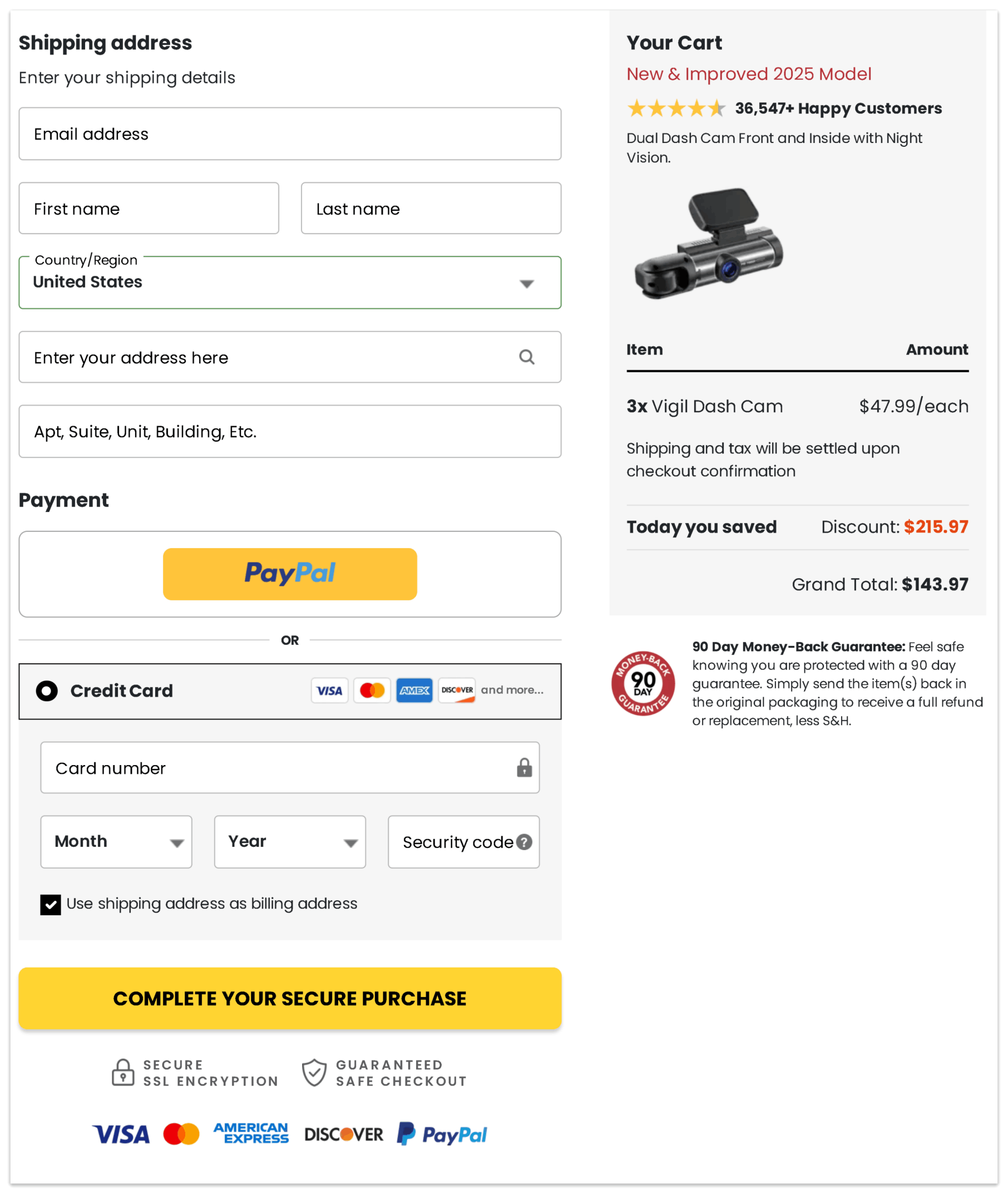The image size is (1008, 1194).
Task: Click the Discover icon near Credit Card option
Action: 457,690
